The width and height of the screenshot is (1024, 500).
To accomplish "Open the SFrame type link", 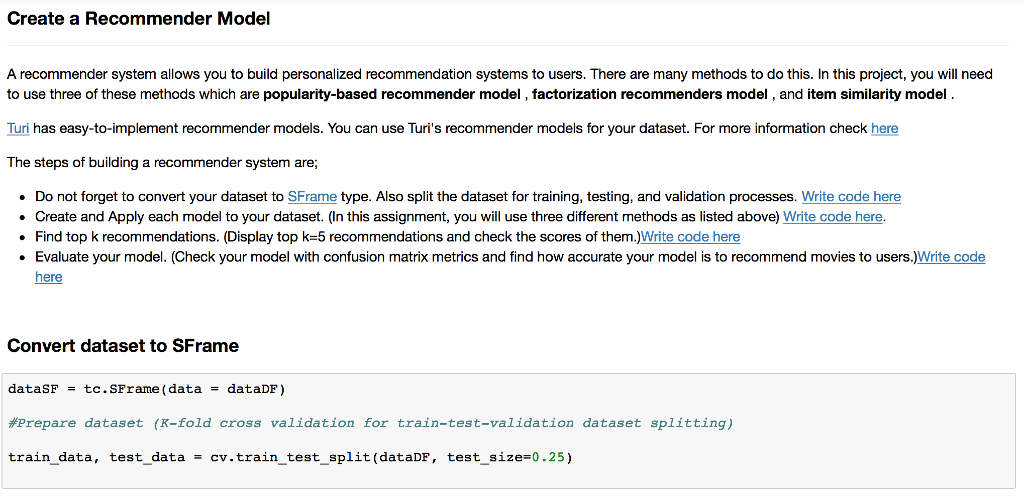I will [312, 196].
